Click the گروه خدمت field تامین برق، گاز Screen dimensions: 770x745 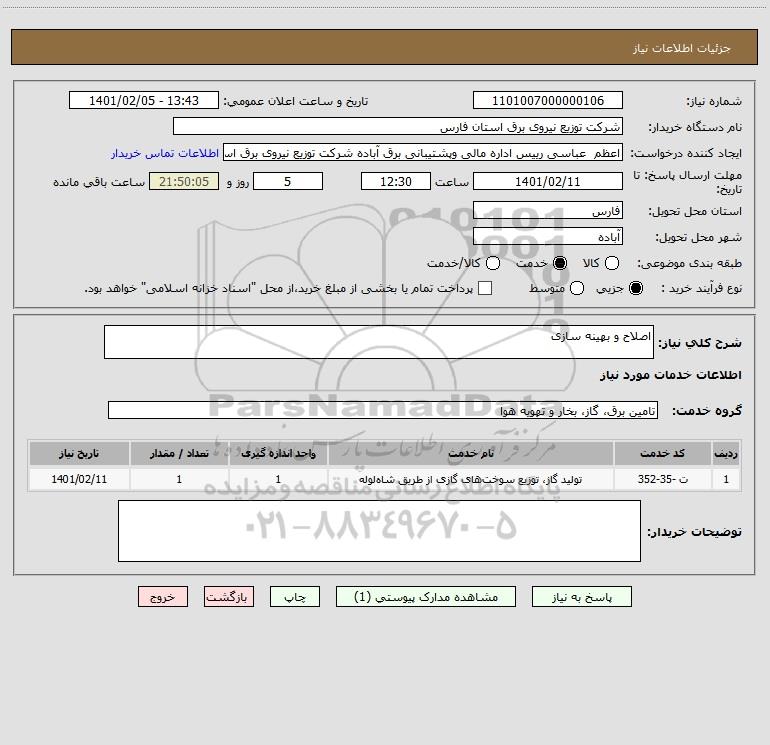point(383,410)
